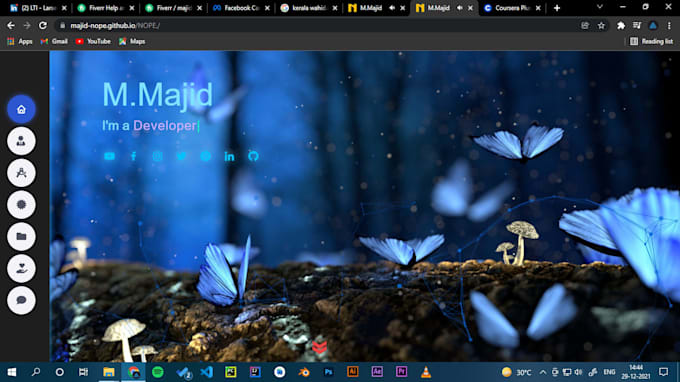The width and height of the screenshot is (680, 382).
Task: Open the Extensions puzzle icon
Action: [x=621, y=26]
